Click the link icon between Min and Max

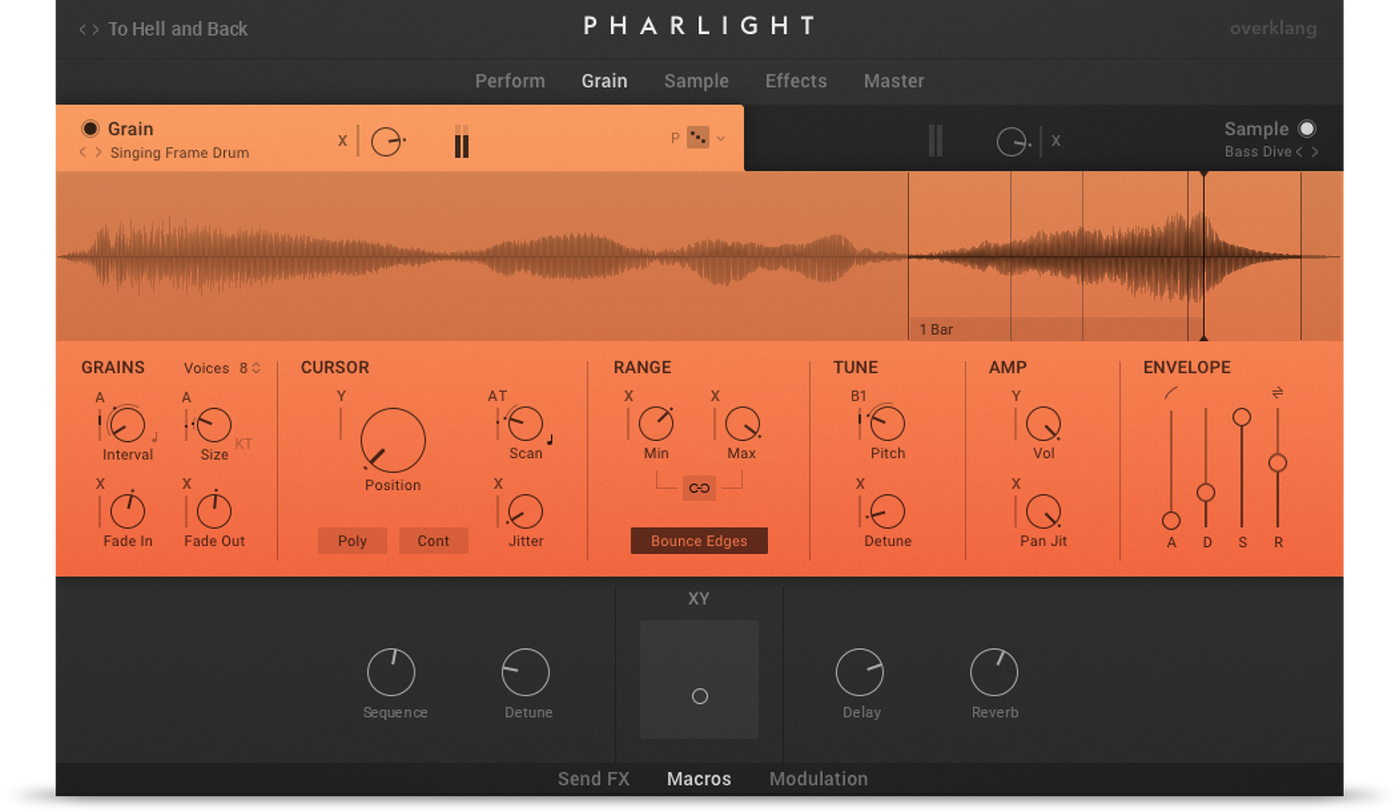699,489
